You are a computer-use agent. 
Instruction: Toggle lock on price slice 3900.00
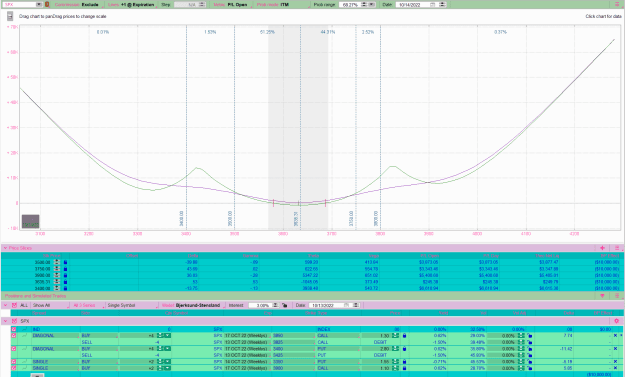pyautogui.click(x=65, y=275)
